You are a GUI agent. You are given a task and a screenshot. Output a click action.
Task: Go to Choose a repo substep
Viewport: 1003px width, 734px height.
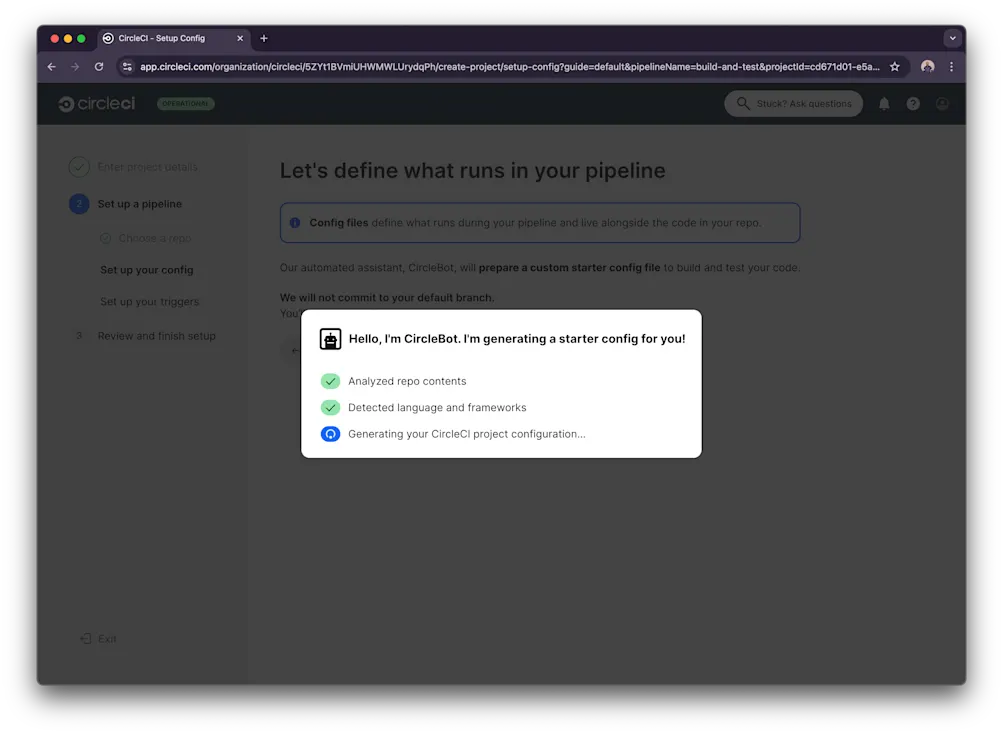coord(155,238)
